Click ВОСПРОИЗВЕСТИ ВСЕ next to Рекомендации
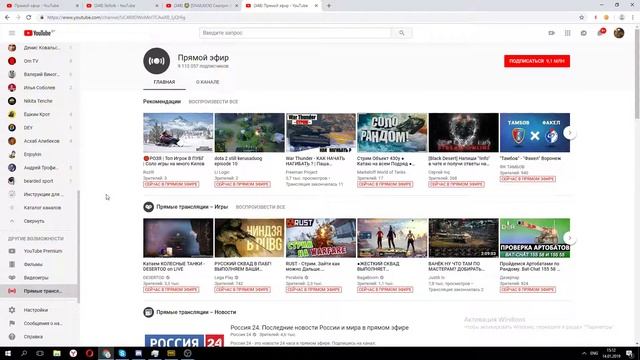This screenshot has height=360, width=640. pyautogui.click(x=213, y=102)
